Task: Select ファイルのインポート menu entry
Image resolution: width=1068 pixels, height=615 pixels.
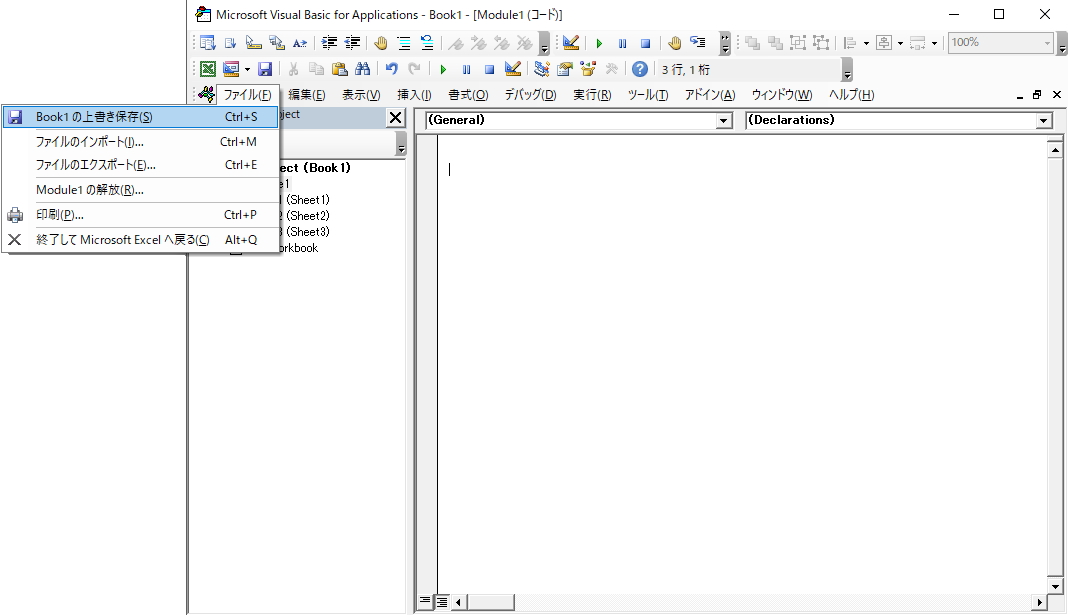Action: (141, 142)
